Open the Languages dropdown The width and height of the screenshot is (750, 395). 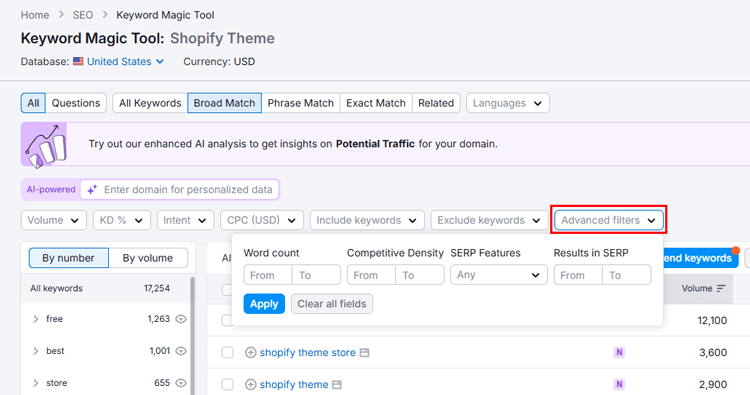pos(508,103)
